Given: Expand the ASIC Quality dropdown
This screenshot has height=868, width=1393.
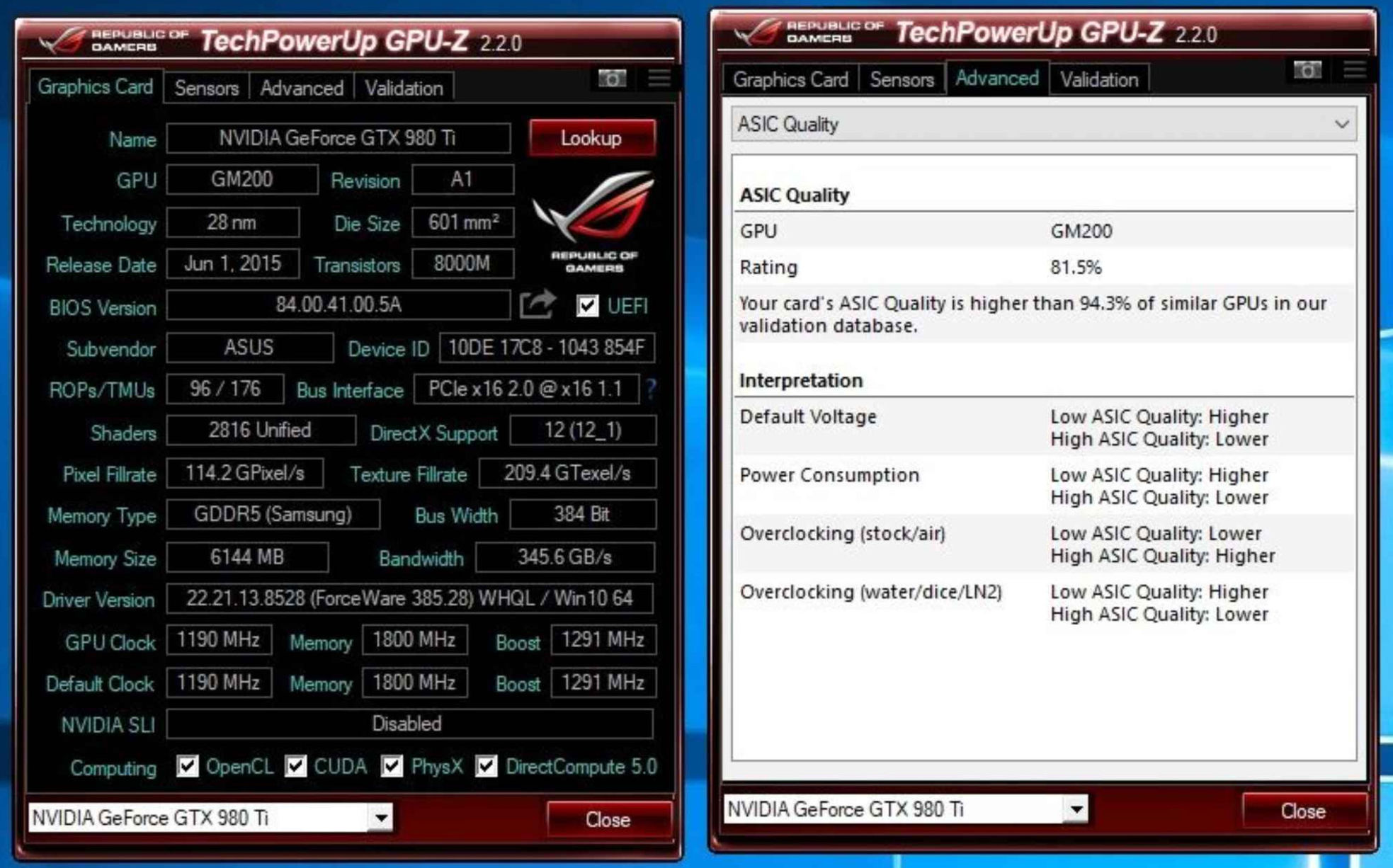Looking at the screenshot, I should [1044, 125].
